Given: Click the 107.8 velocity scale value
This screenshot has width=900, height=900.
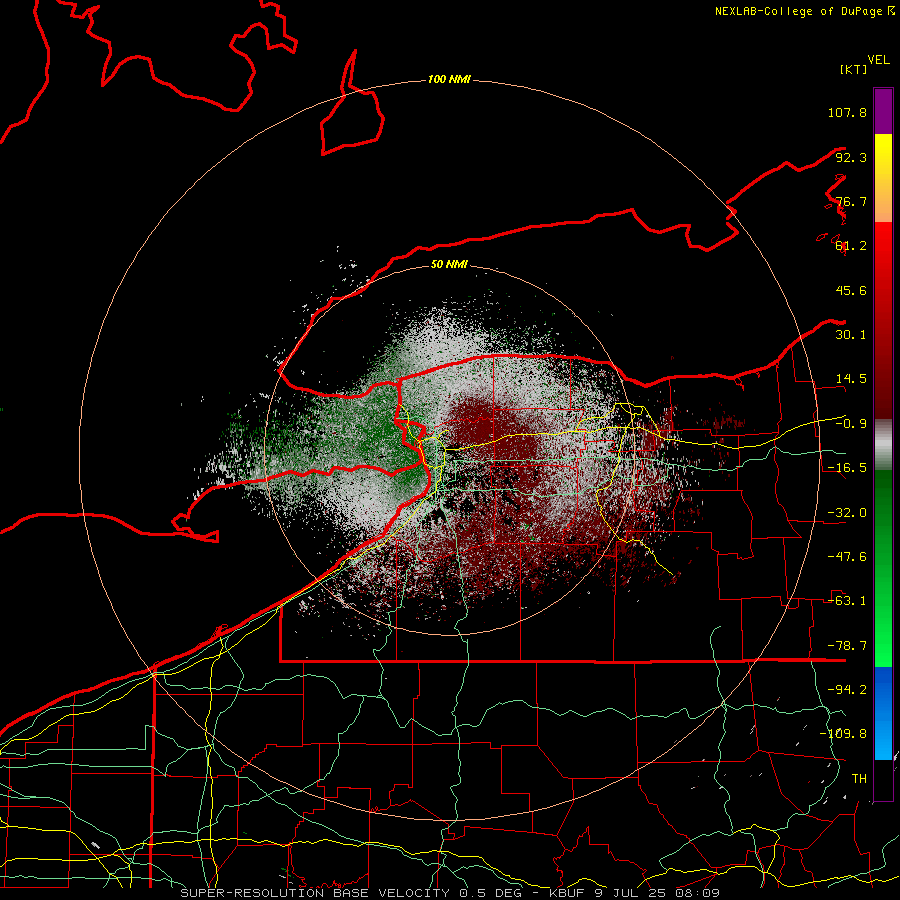Looking at the screenshot, I should click(x=847, y=112).
